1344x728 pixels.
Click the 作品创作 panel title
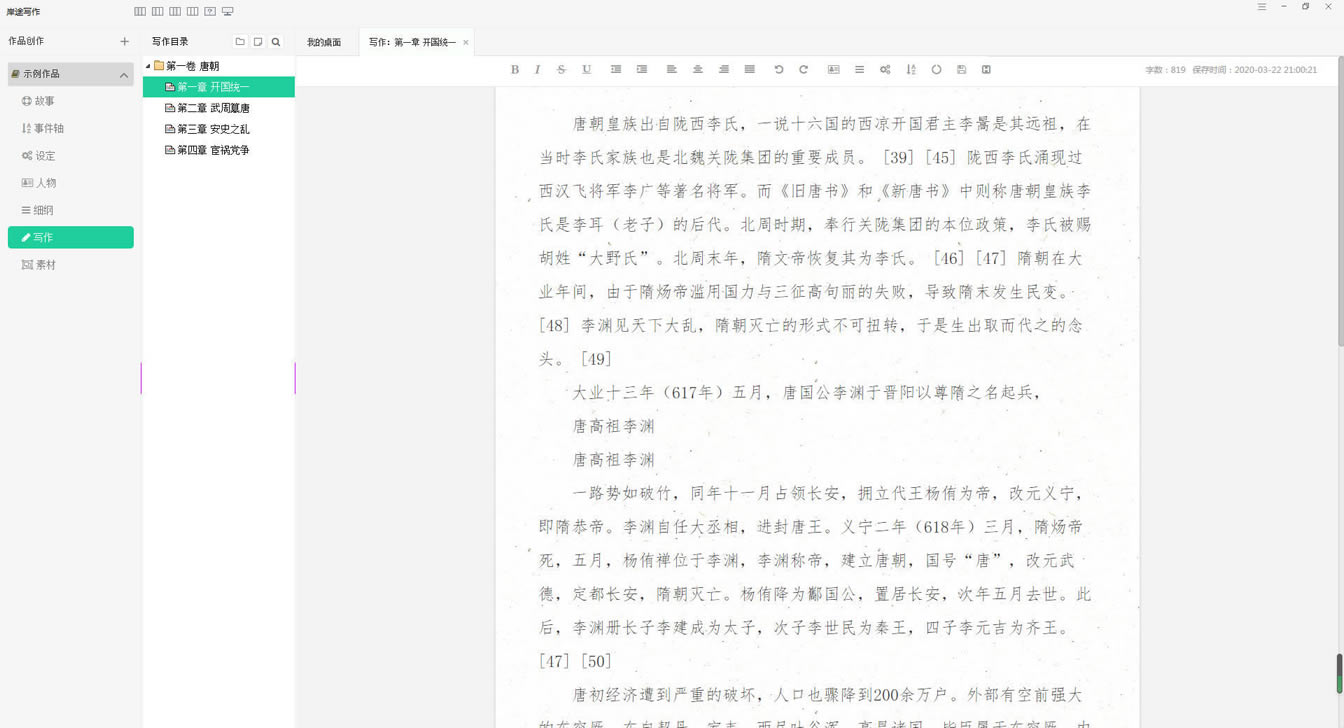click(x=26, y=41)
